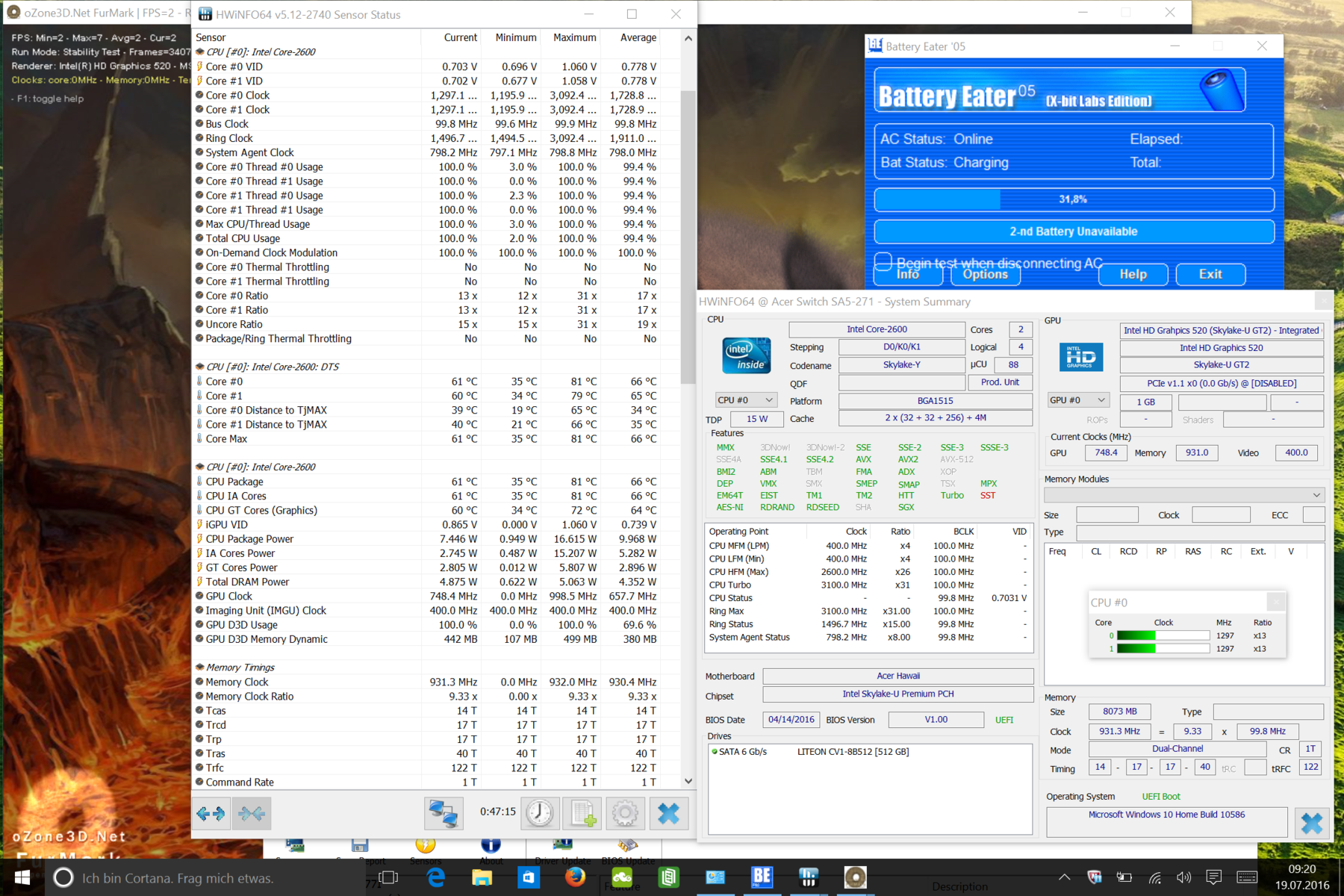Viewport: 1344px width, 896px height.
Task: Launch Microsoft Edge from the taskbar
Action: [x=435, y=877]
